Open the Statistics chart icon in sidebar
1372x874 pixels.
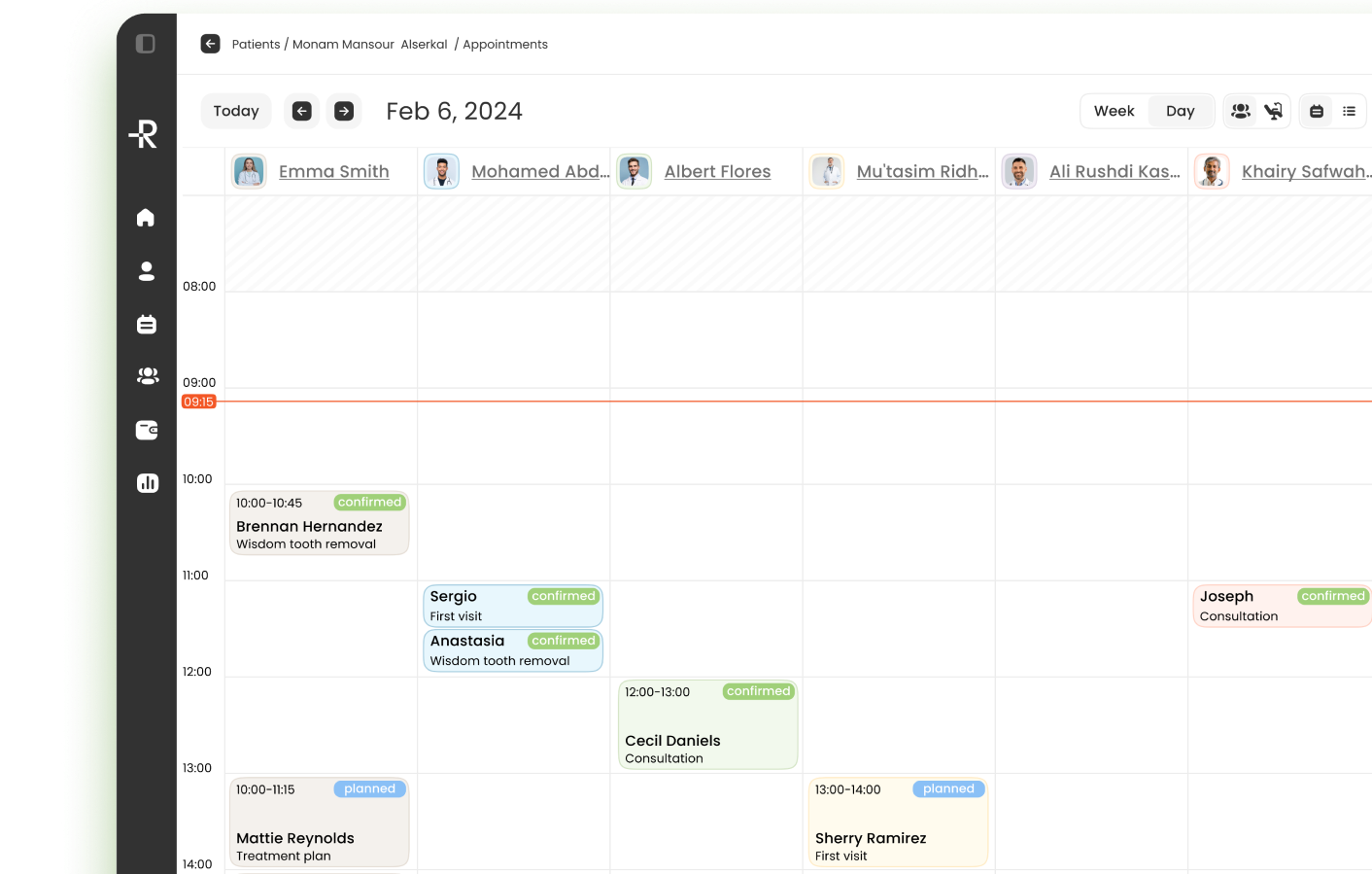tap(148, 483)
